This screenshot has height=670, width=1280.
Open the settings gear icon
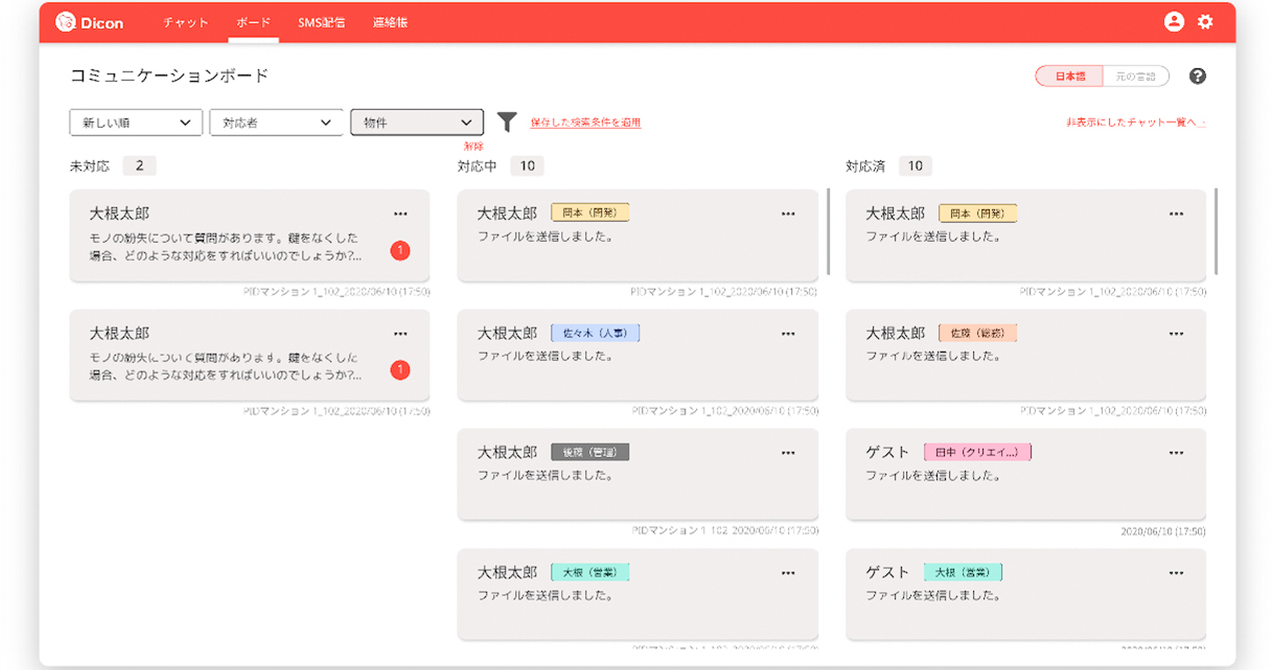[1205, 21]
